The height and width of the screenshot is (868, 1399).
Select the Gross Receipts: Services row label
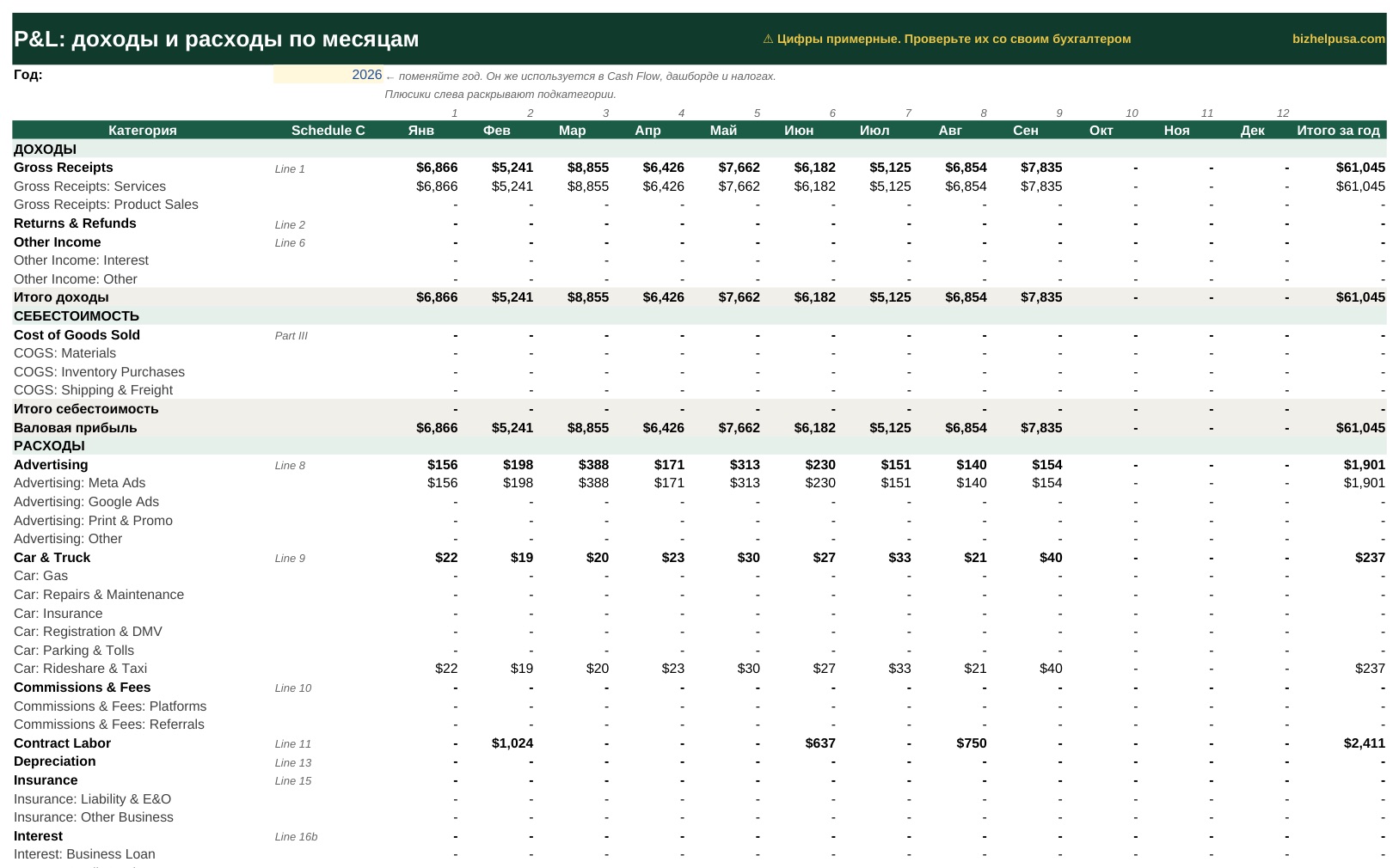89,186
